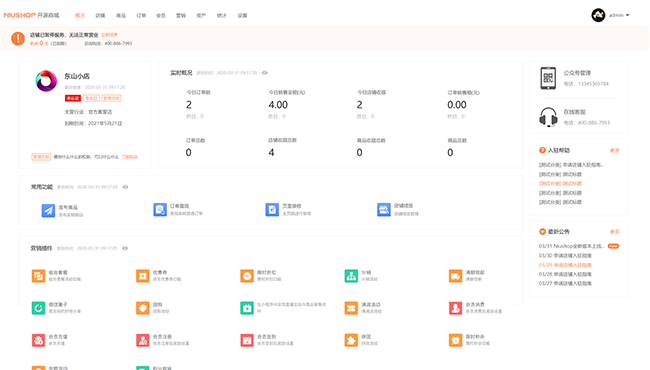The width and height of the screenshot is (650, 370).
Task: Open the first 入驻帮助 article
Action: click(x=571, y=165)
